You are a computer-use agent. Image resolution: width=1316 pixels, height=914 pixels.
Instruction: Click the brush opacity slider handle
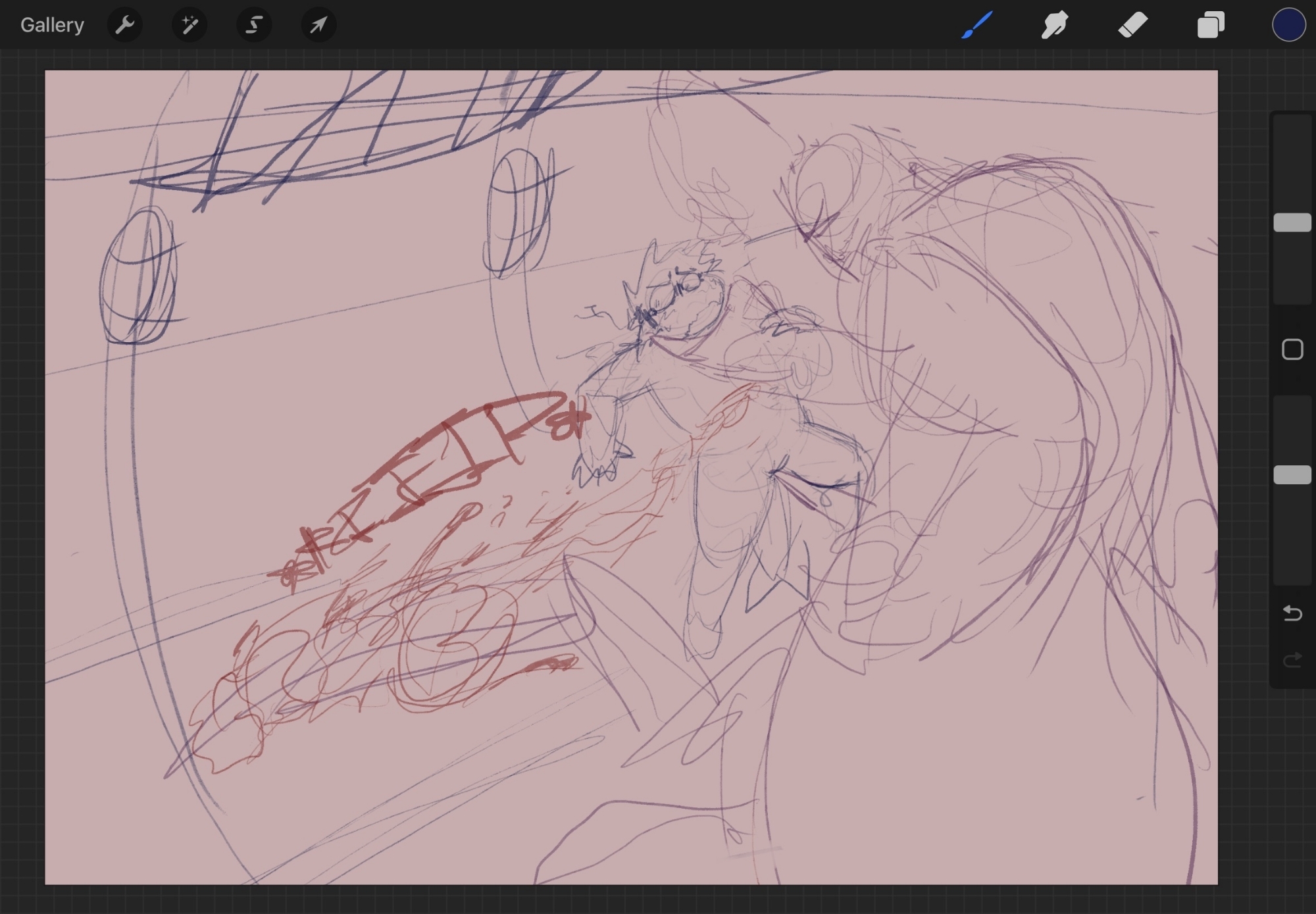1292,475
